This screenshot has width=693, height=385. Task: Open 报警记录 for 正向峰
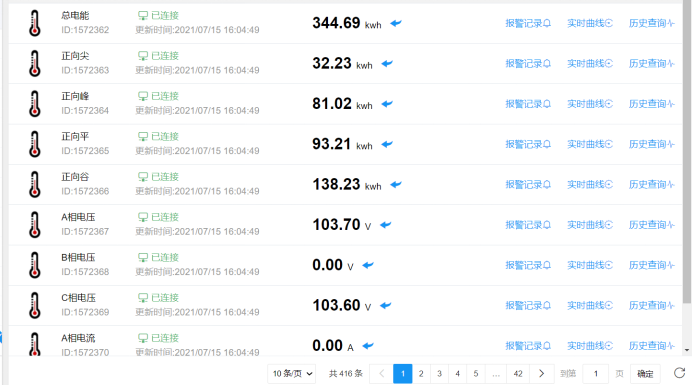pyautogui.click(x=528, y=104)
